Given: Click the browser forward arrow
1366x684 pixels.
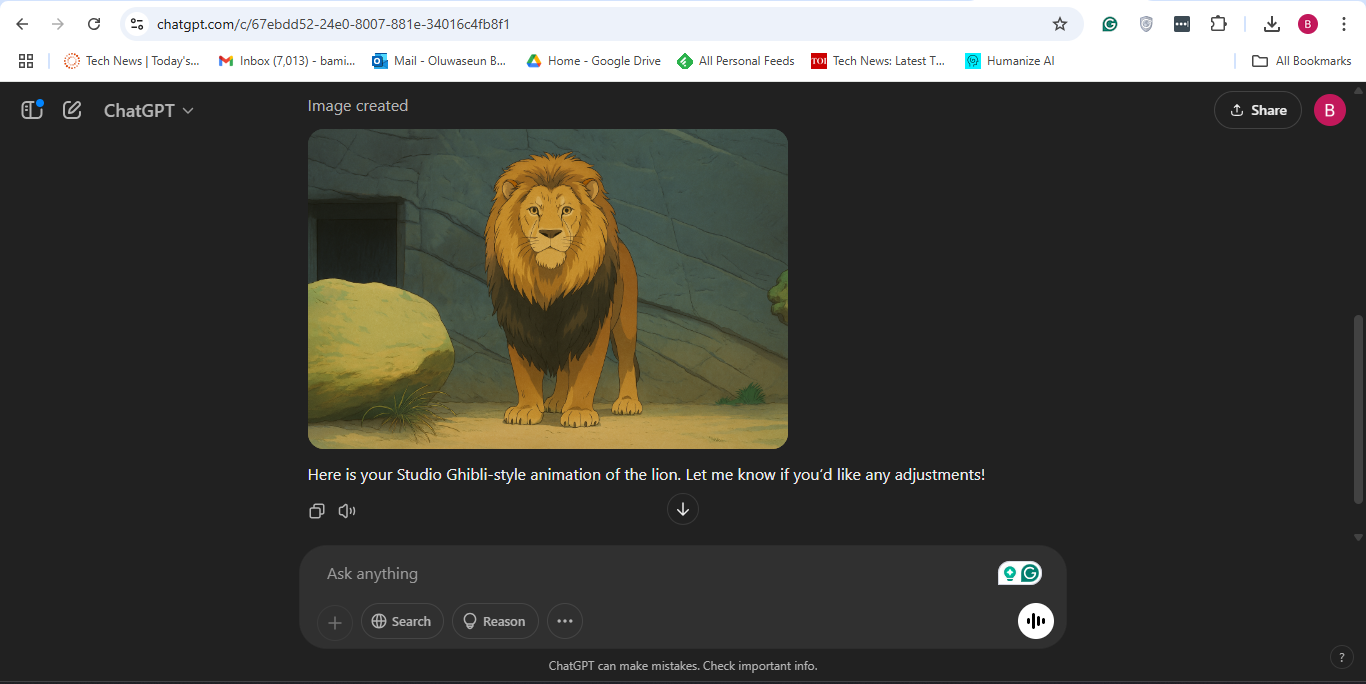Looking at the screenshot, I should [58, 24].
